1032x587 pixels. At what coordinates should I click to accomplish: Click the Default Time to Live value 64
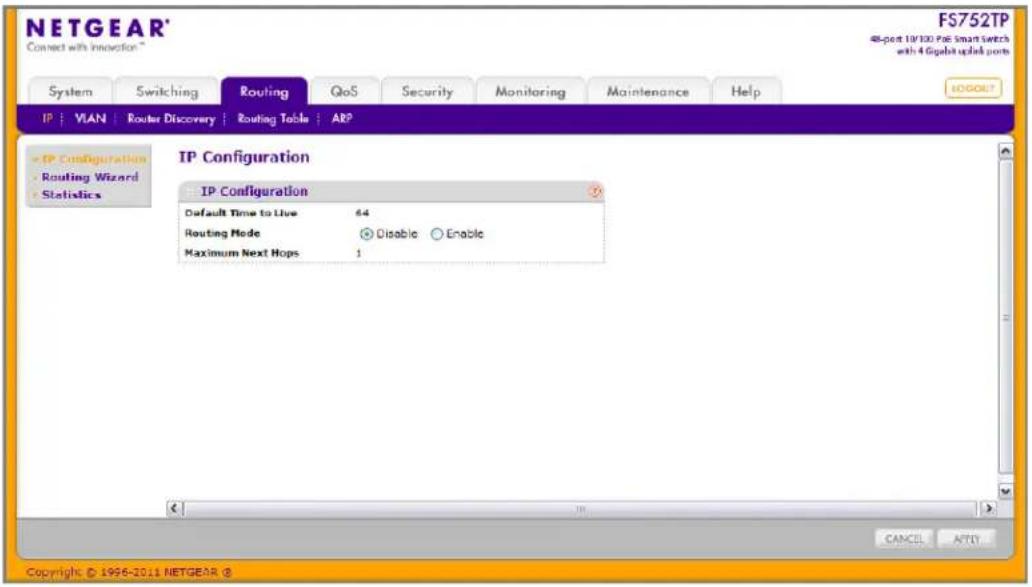[362, 213]
